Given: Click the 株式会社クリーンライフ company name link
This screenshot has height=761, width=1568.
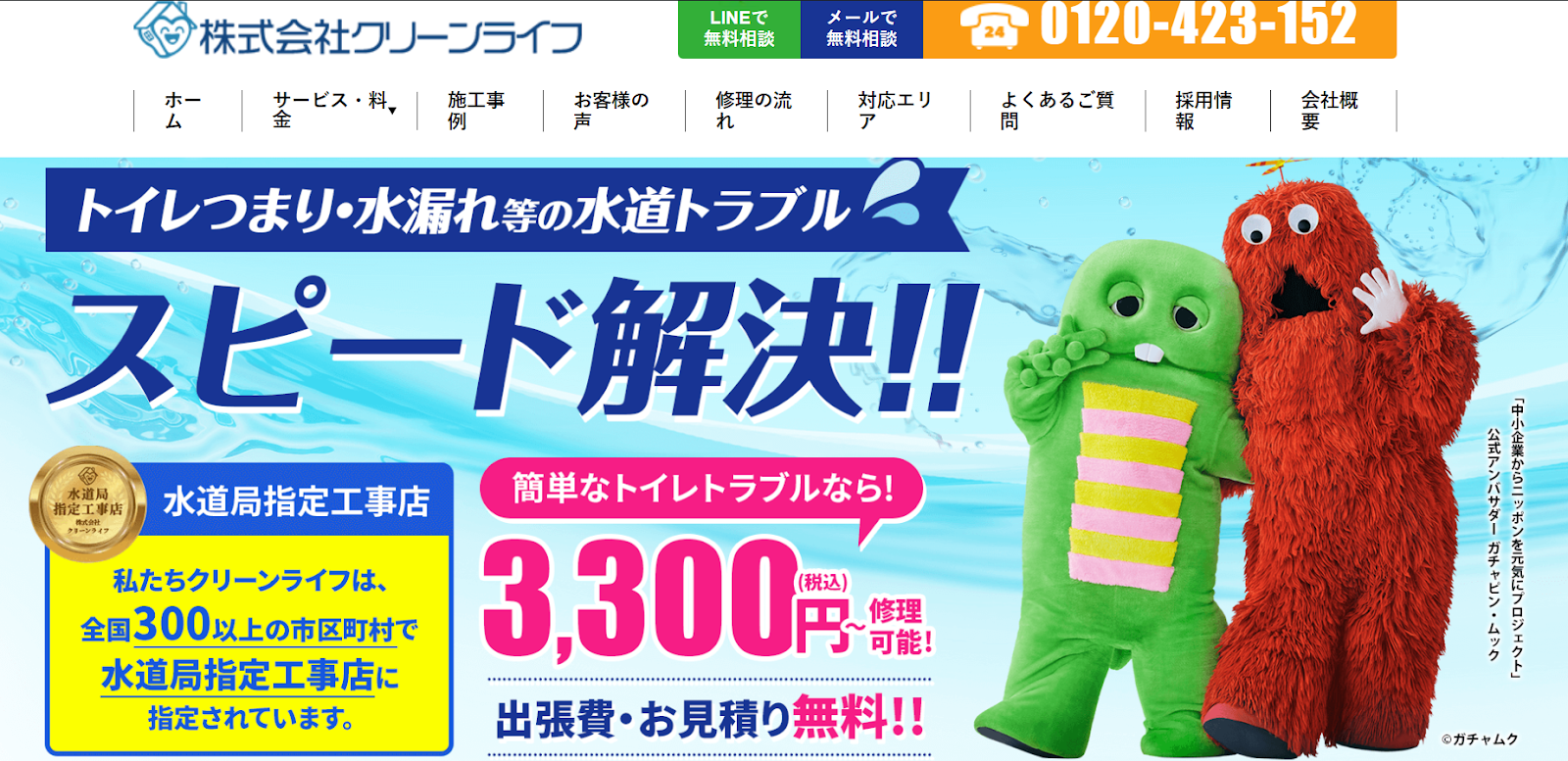Looking at the screenshot, I should point(391,36).
